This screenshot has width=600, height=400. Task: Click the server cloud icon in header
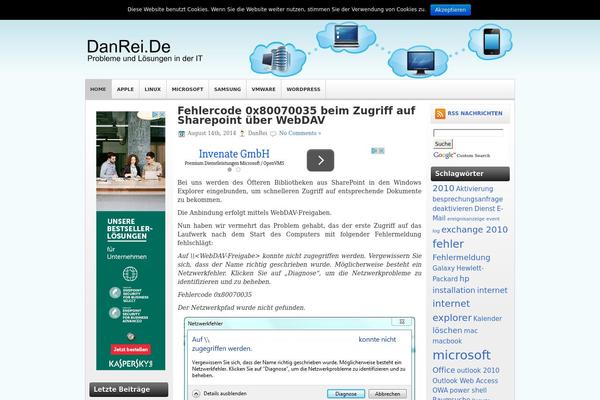pyautogui.click(x=277, y=59)
